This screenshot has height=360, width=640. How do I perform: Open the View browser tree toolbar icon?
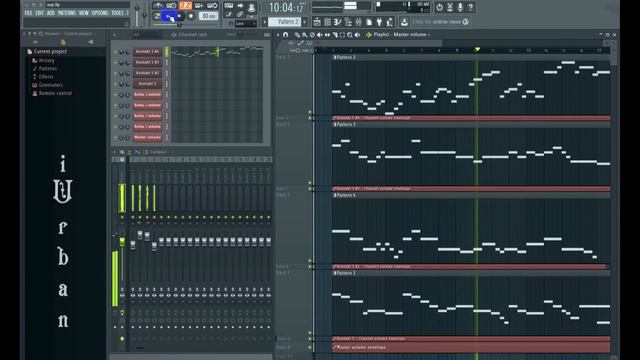(349, 22)
